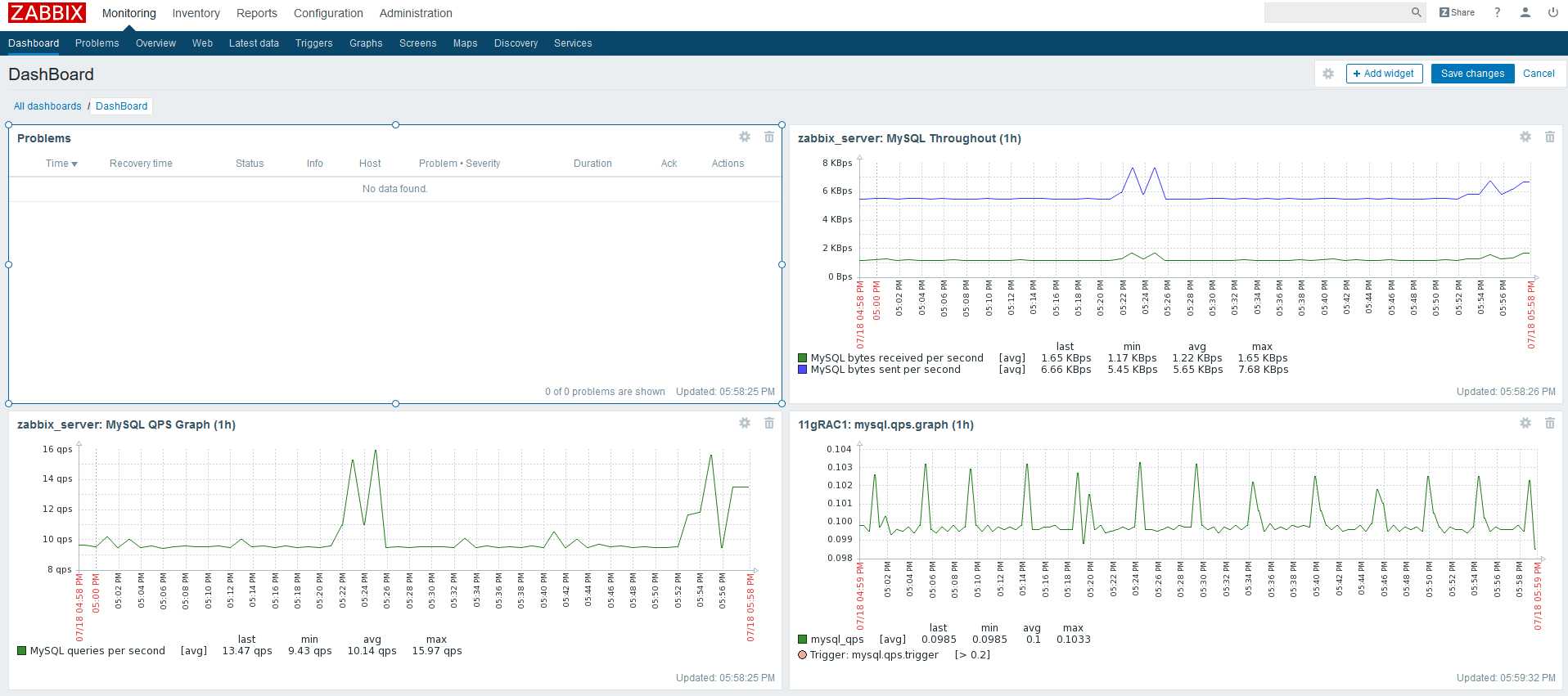1568x696 pixels.
Task: Click the logout power icon
Action: pos(1552,12)
